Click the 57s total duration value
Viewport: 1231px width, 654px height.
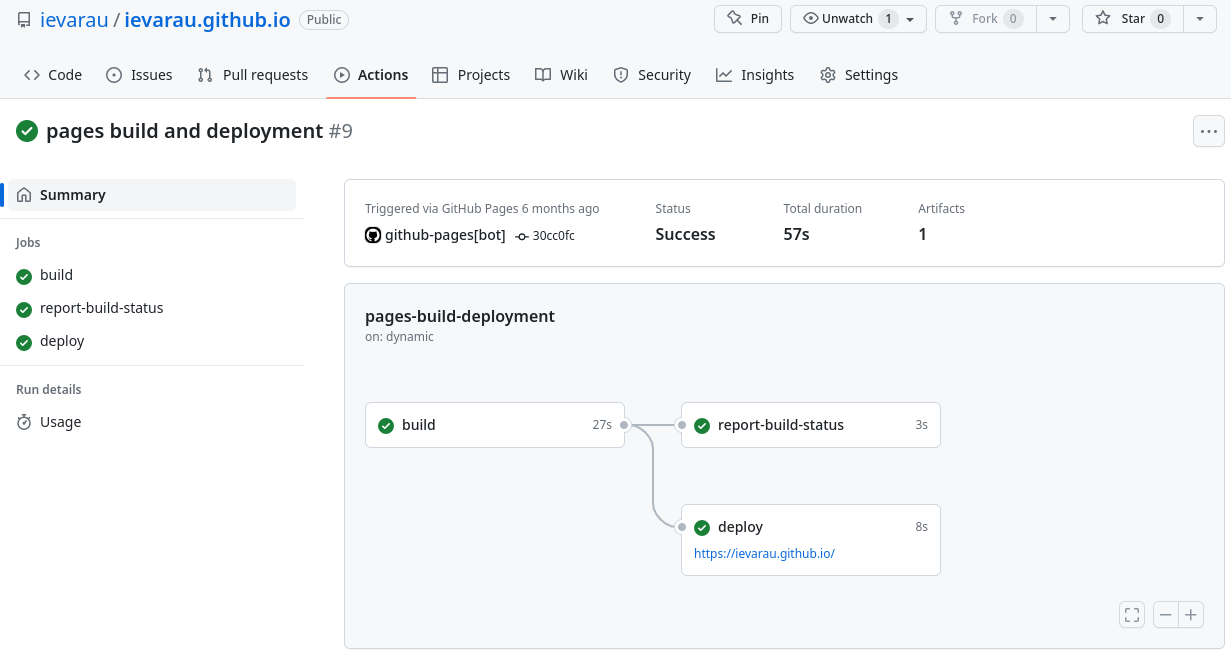click(x=796, y=234)
